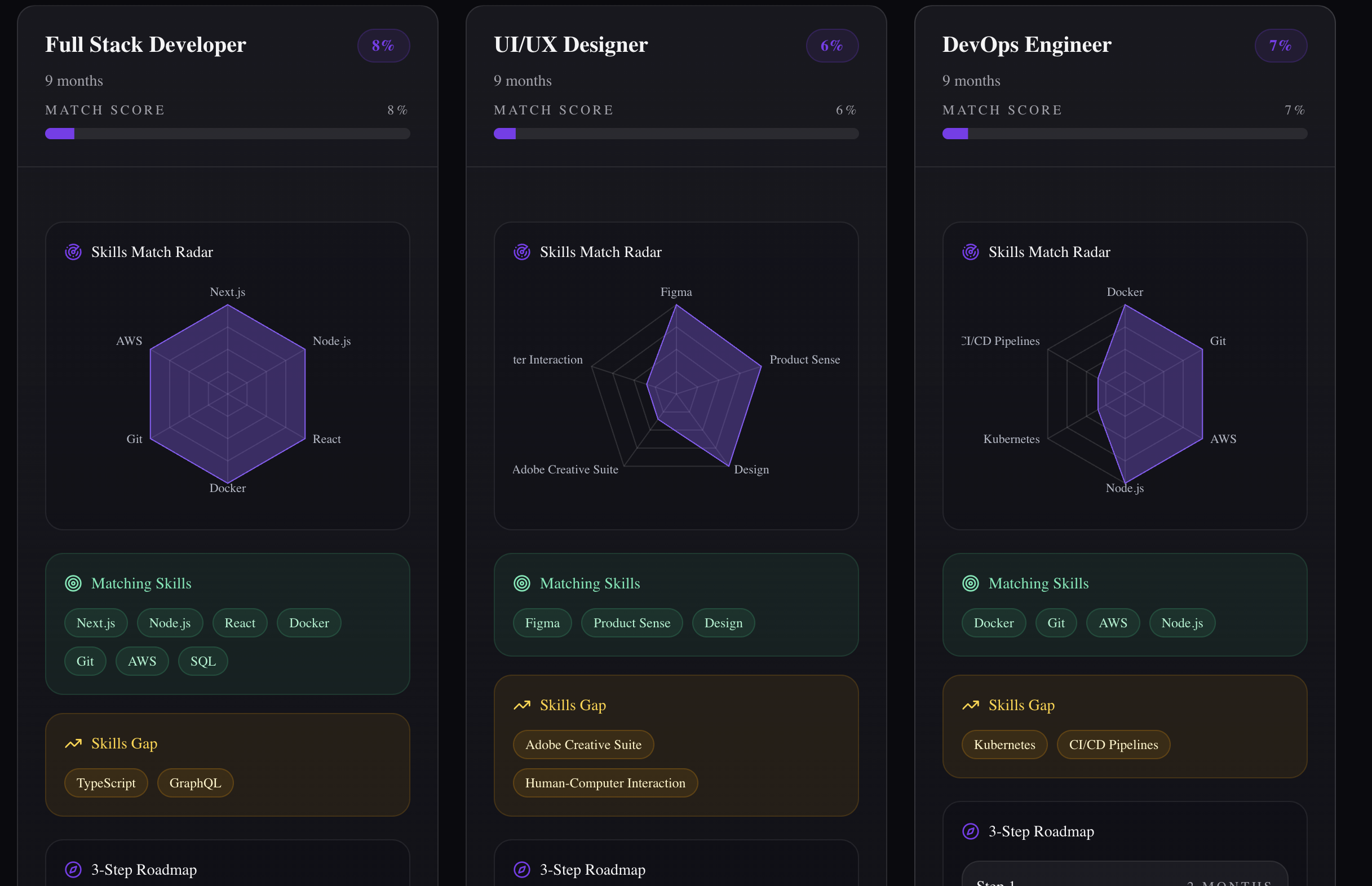Click the Matching Skills target icon in Full Stack card

pos(73,583)
